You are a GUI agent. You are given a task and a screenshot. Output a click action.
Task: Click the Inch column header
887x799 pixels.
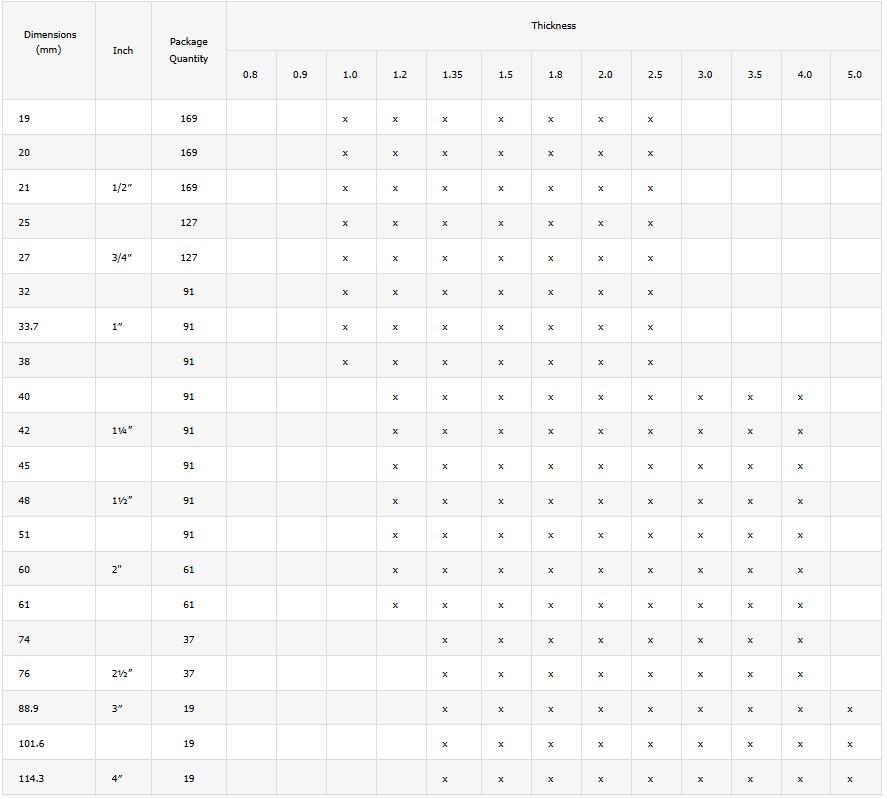coord(123,50)
